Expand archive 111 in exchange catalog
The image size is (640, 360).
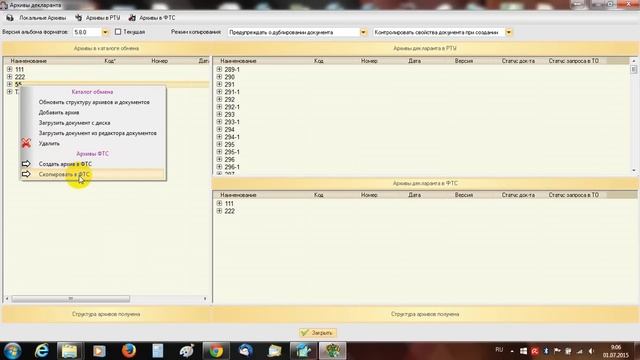pyautogui.click(x=10, y=69)
